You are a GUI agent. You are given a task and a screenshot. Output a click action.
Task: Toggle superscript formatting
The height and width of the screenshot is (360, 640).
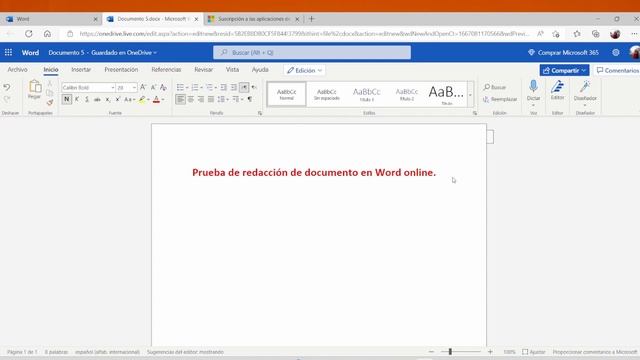click(118, 99)
